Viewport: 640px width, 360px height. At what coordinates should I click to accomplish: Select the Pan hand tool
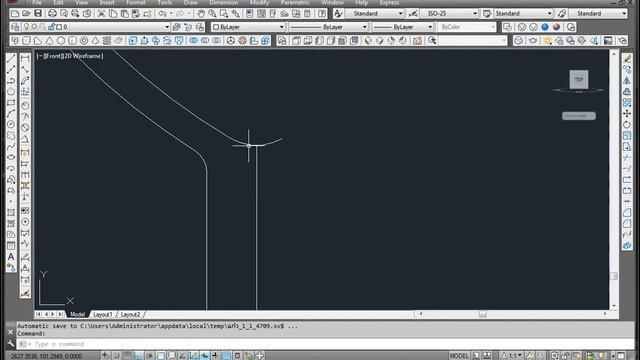click(x=200, y=13)
